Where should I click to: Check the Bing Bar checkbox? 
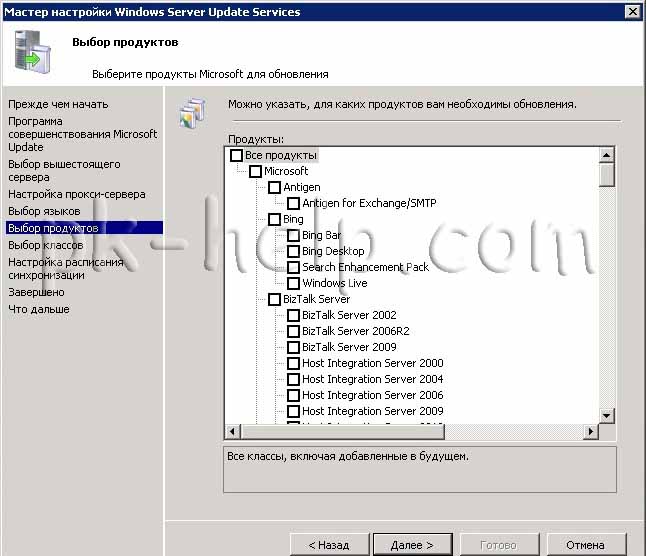[x=293, y=235]
